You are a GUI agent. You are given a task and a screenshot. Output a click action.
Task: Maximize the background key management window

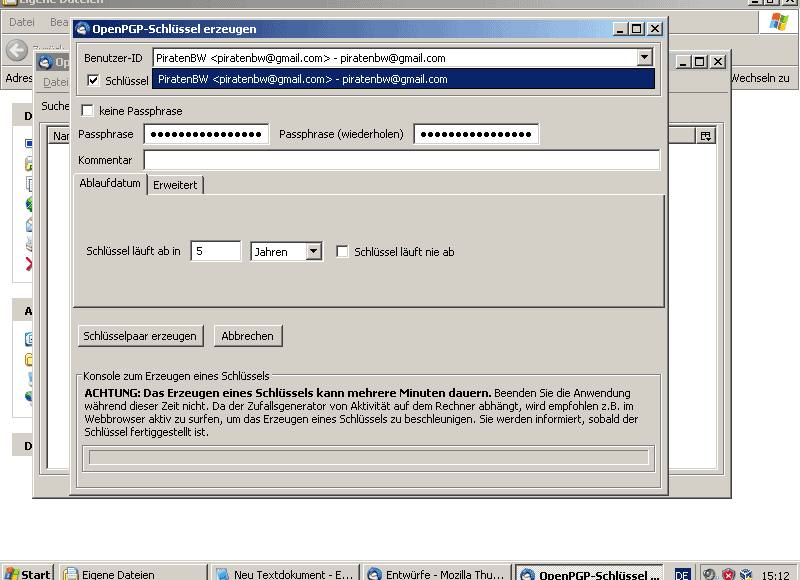click(700, 62)
